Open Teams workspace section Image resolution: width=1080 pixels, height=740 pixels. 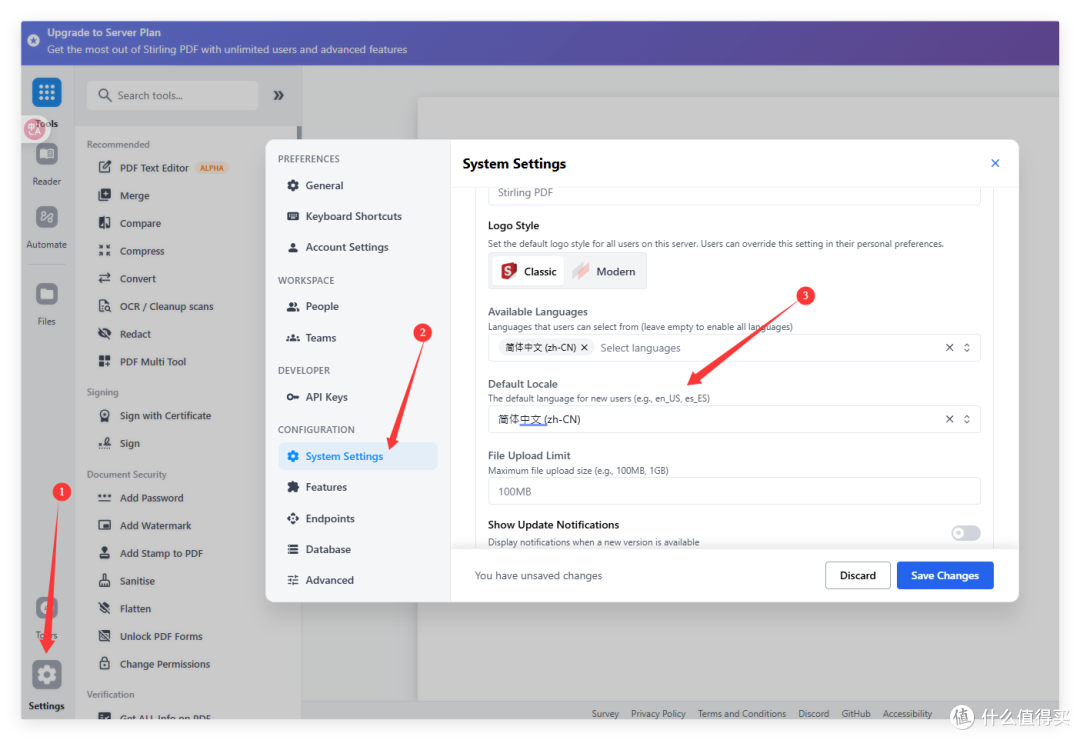[x=357, y=338]
